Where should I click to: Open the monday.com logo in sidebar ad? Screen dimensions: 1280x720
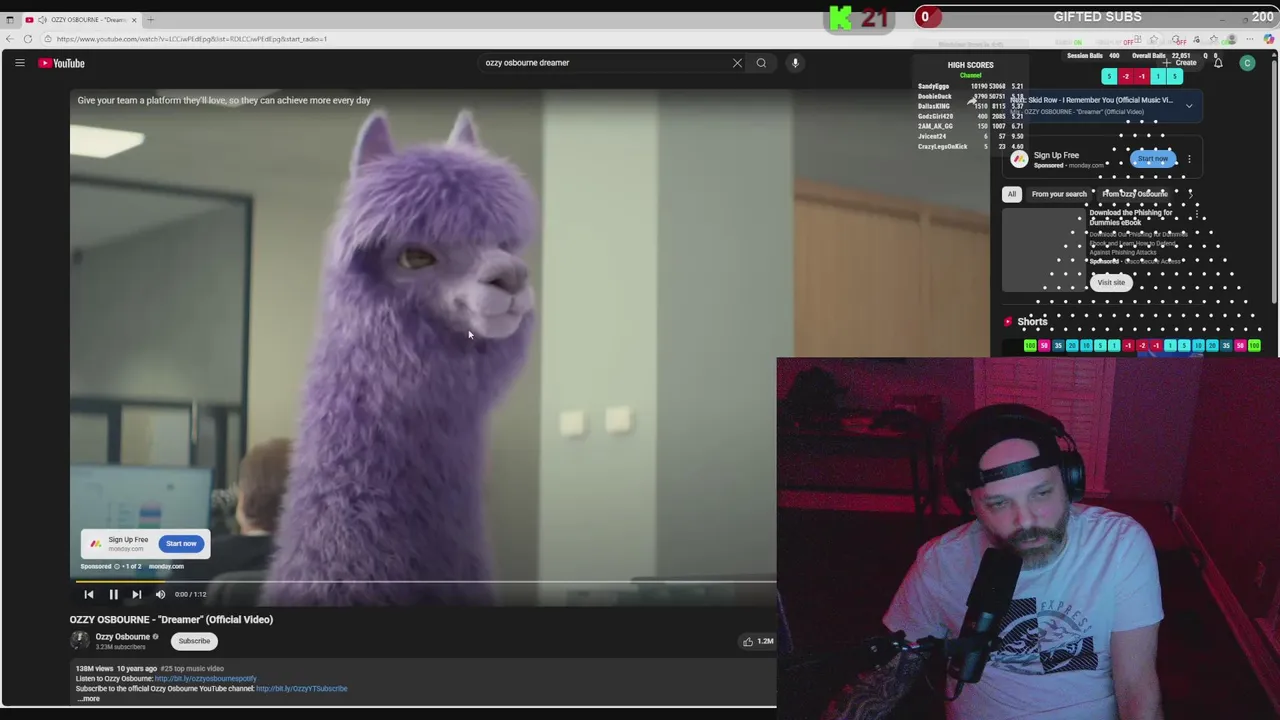tap(1018, 159)
